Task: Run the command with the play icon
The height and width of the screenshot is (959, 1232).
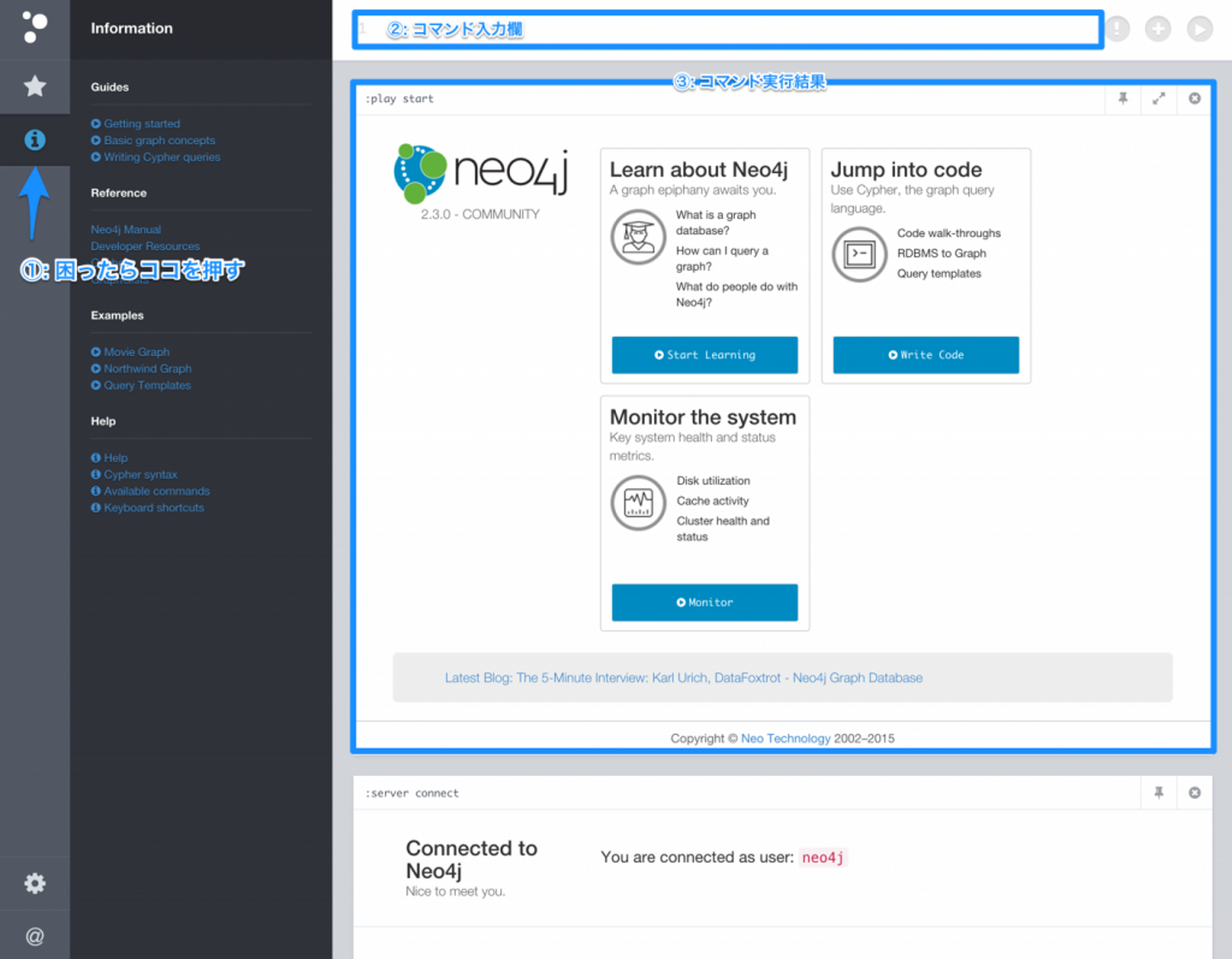Action: pyautogui.click(x=1199, y=29)
